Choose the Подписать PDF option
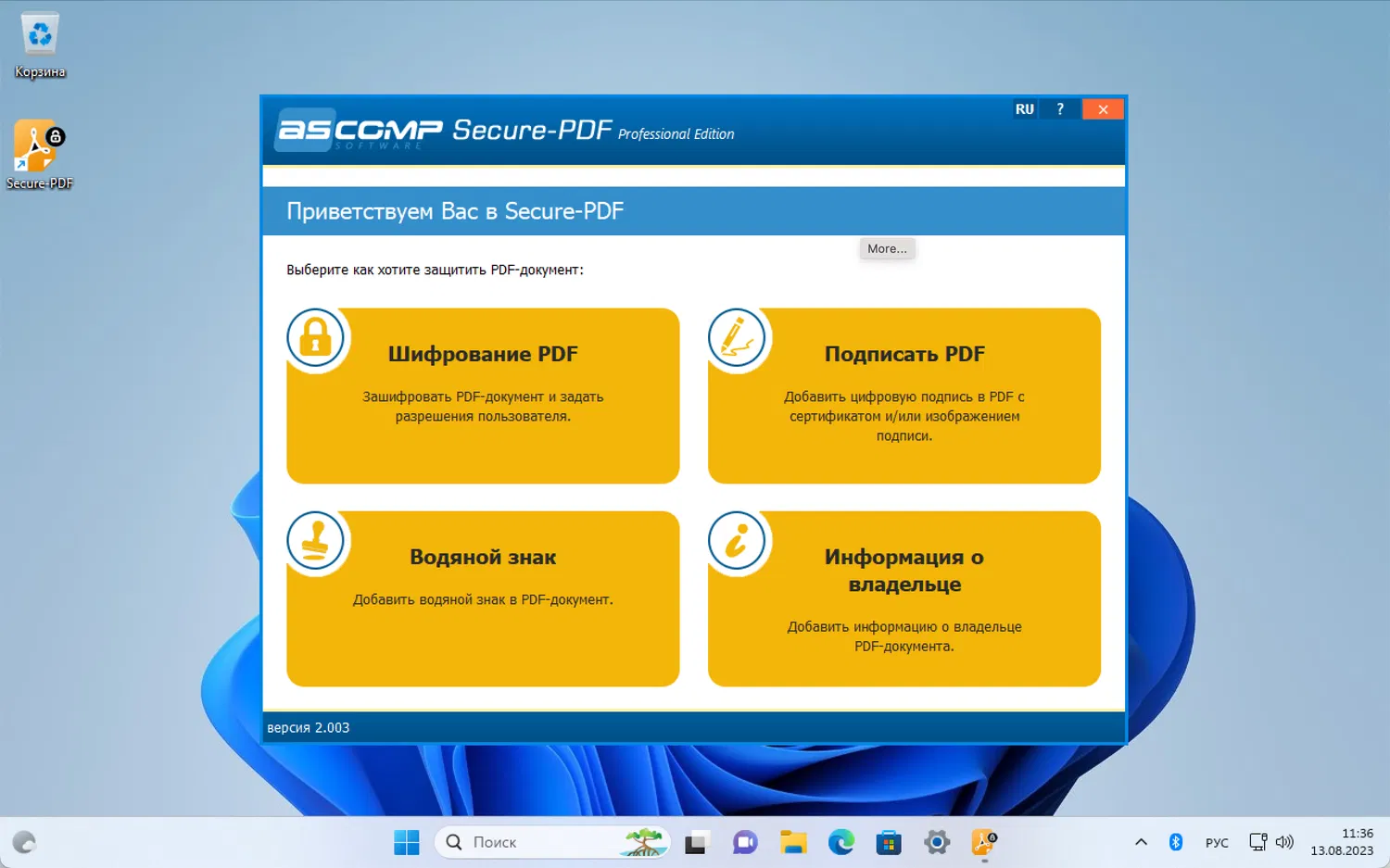 904,396
